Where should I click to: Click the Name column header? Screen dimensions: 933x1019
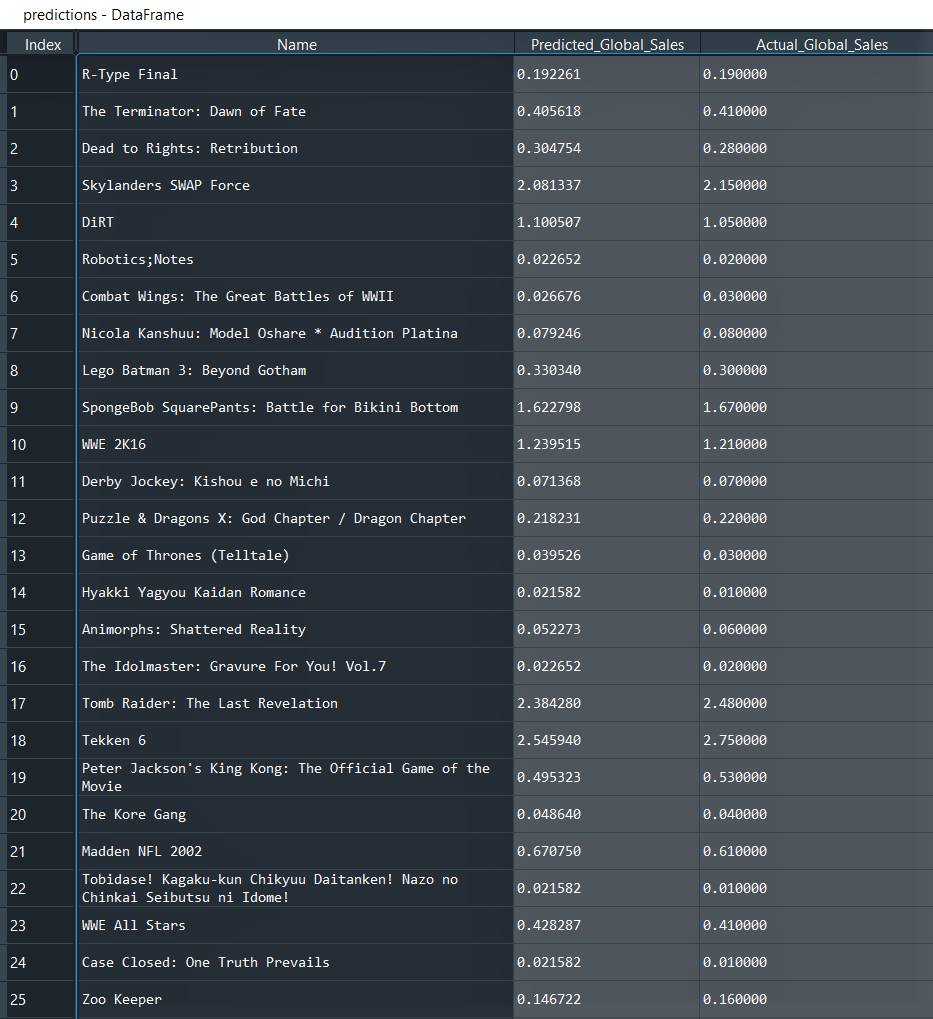(296, 44)
